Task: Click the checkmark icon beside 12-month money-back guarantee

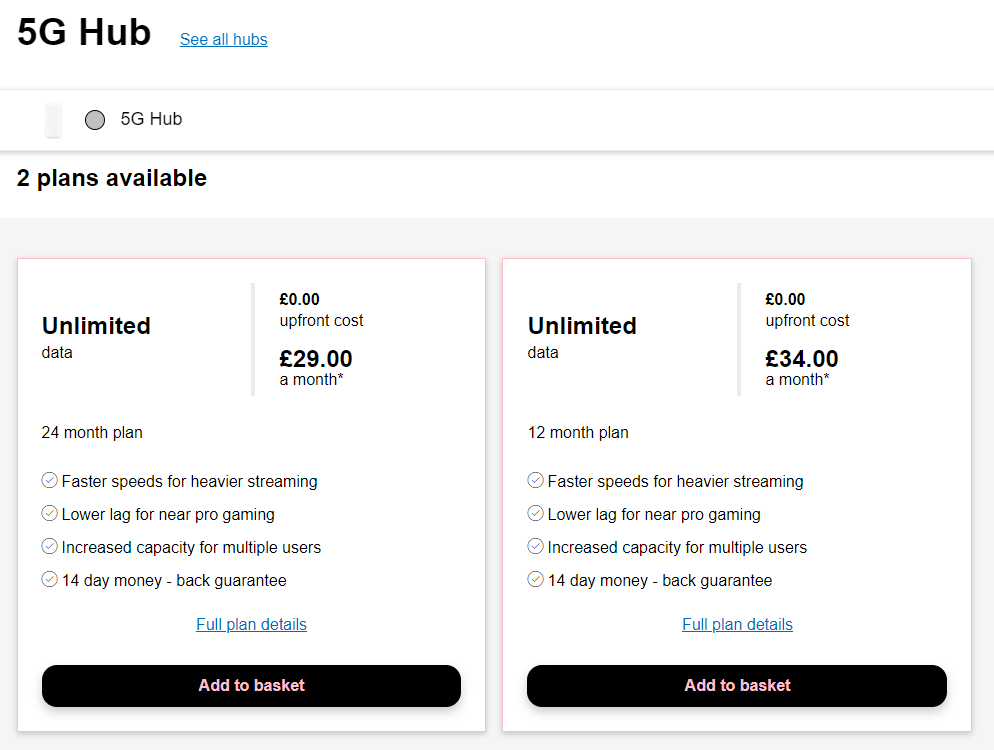Action: tap(536, 579)
